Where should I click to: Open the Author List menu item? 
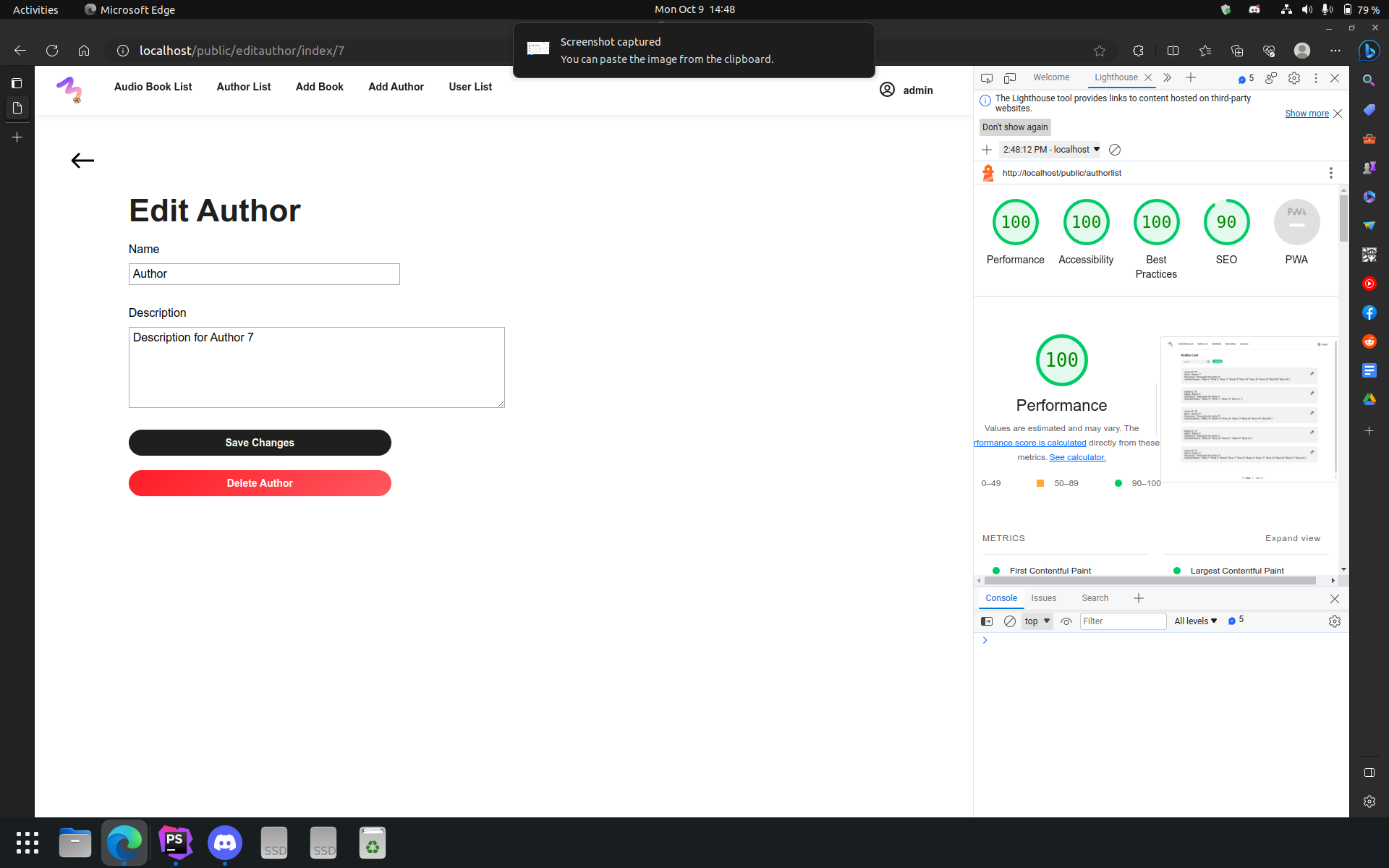coord(244,87)
